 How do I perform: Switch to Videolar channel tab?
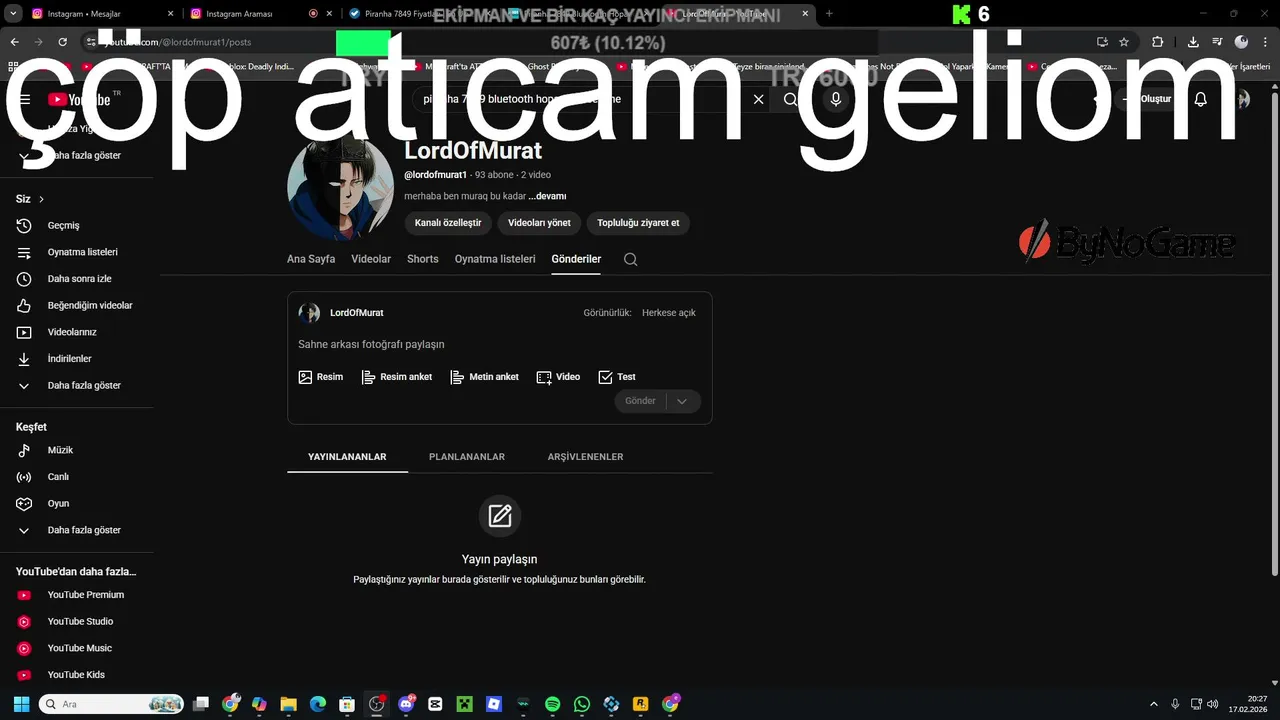pos(371,259)
